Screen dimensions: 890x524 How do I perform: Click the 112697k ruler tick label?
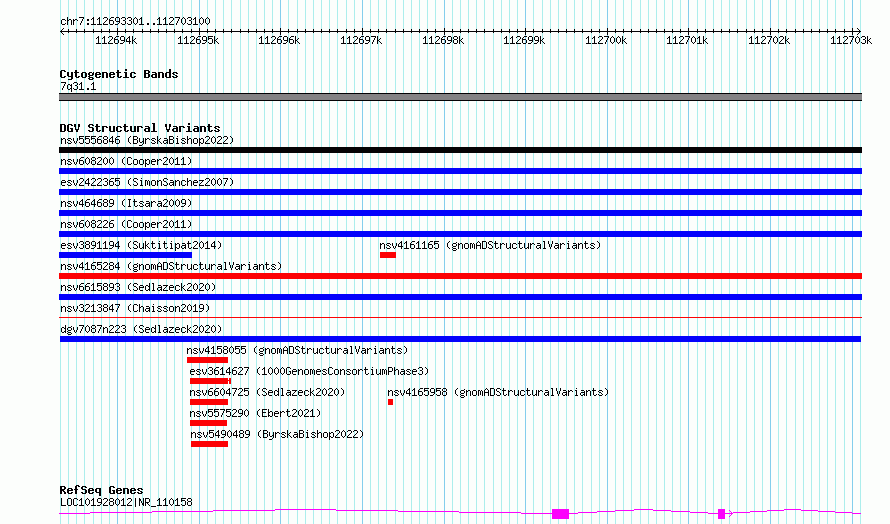tap(361, 40)
